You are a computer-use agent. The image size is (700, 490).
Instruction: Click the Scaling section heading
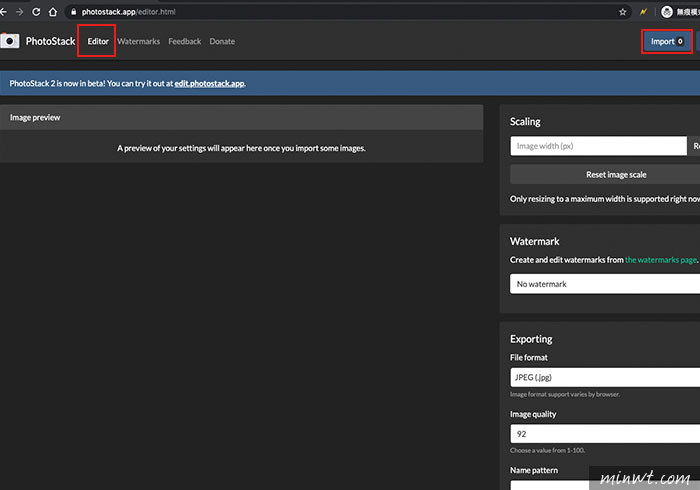click(525, 121)
